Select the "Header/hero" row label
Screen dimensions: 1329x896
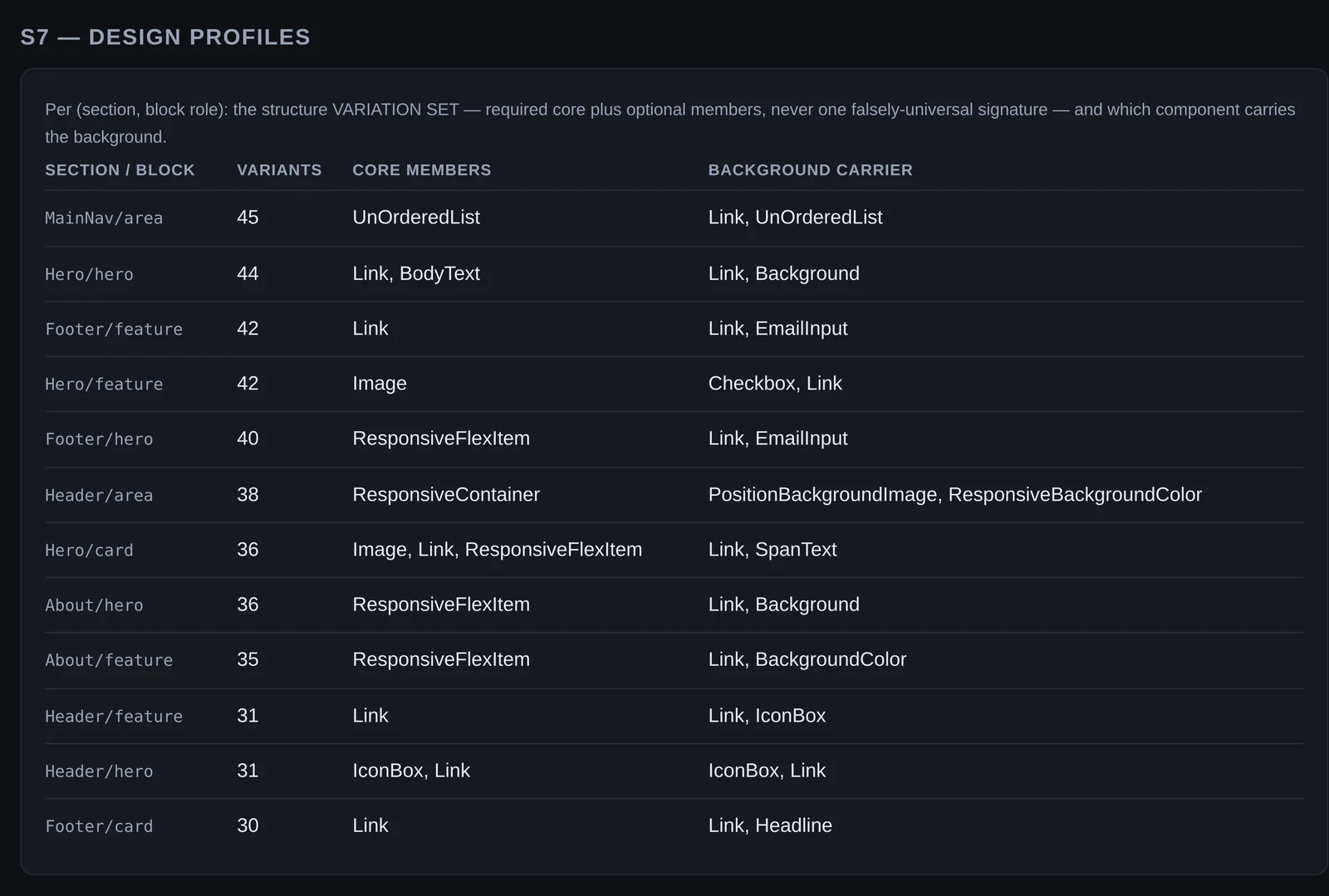click(99, 771)
